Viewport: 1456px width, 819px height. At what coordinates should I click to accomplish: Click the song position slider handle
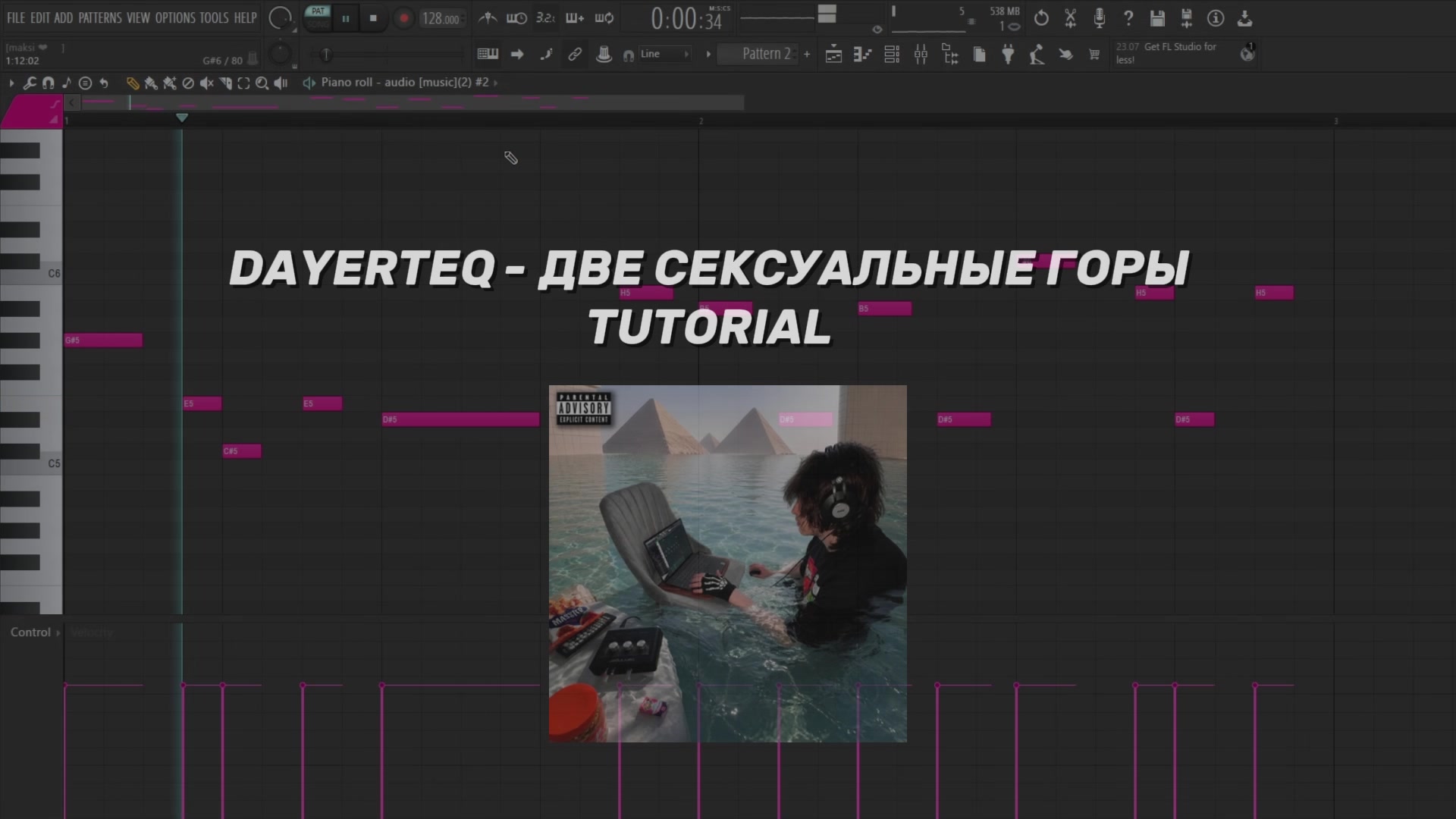pyautogui.click(x=326, y=54)
